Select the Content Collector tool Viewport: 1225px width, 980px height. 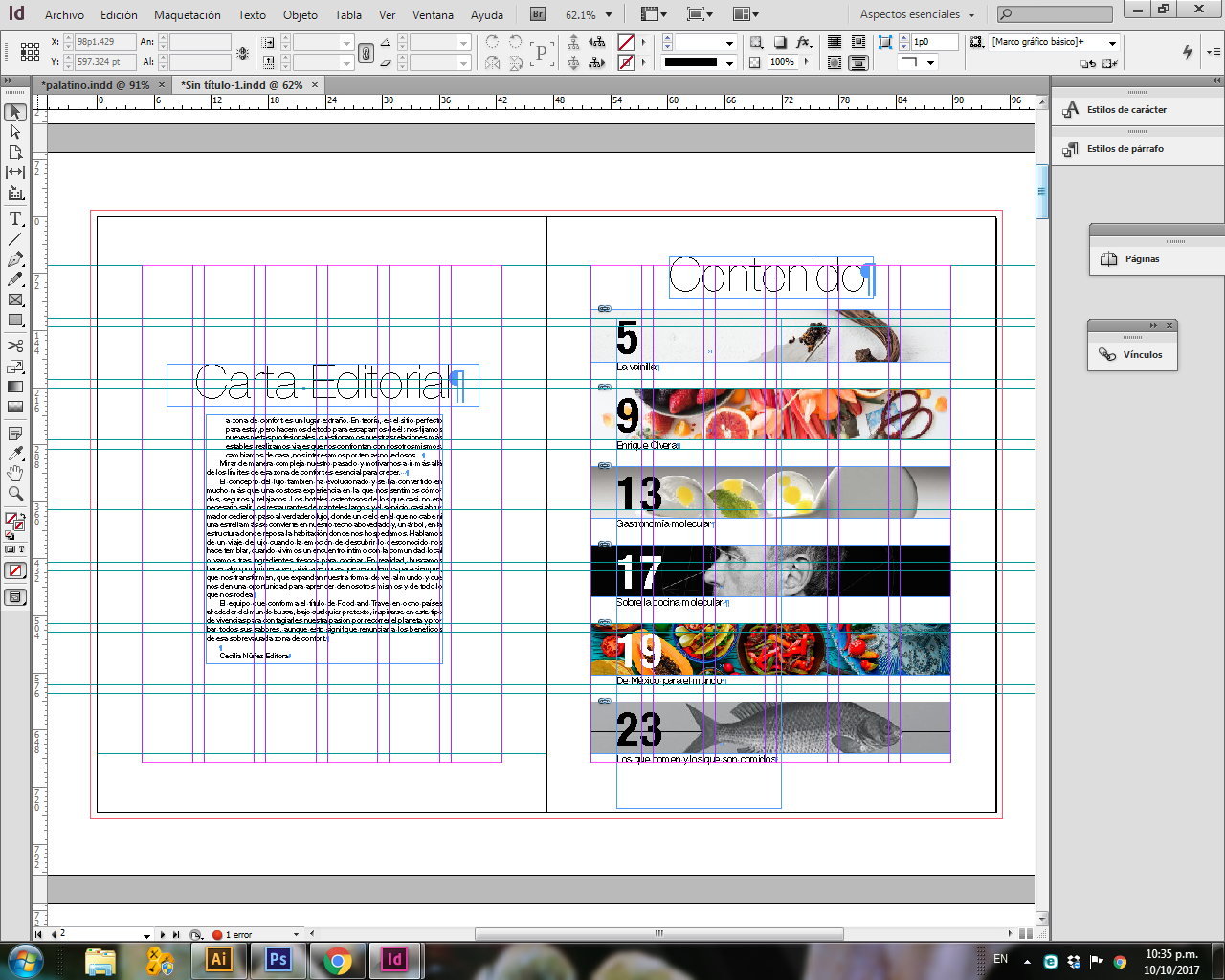15,192
